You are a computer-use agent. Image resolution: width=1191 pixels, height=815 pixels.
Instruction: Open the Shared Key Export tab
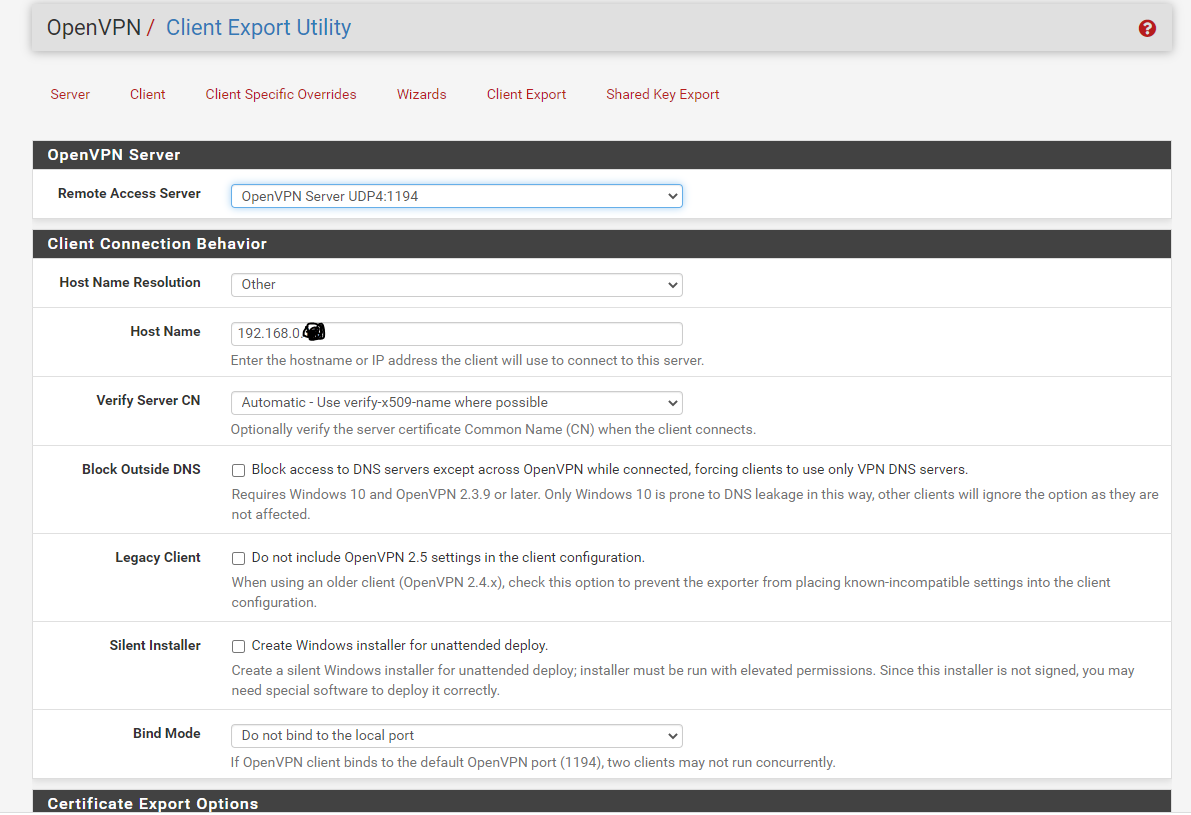tap(662, 94)
